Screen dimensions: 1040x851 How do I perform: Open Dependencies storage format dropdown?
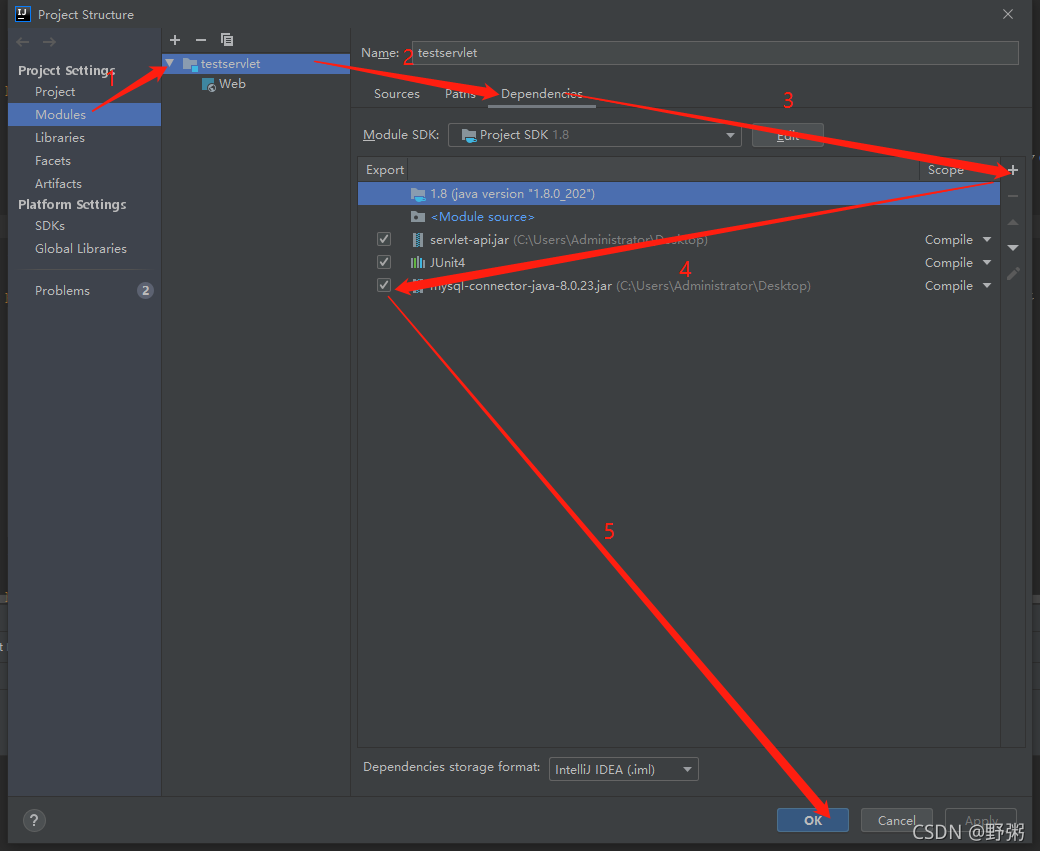coord(623,769)
